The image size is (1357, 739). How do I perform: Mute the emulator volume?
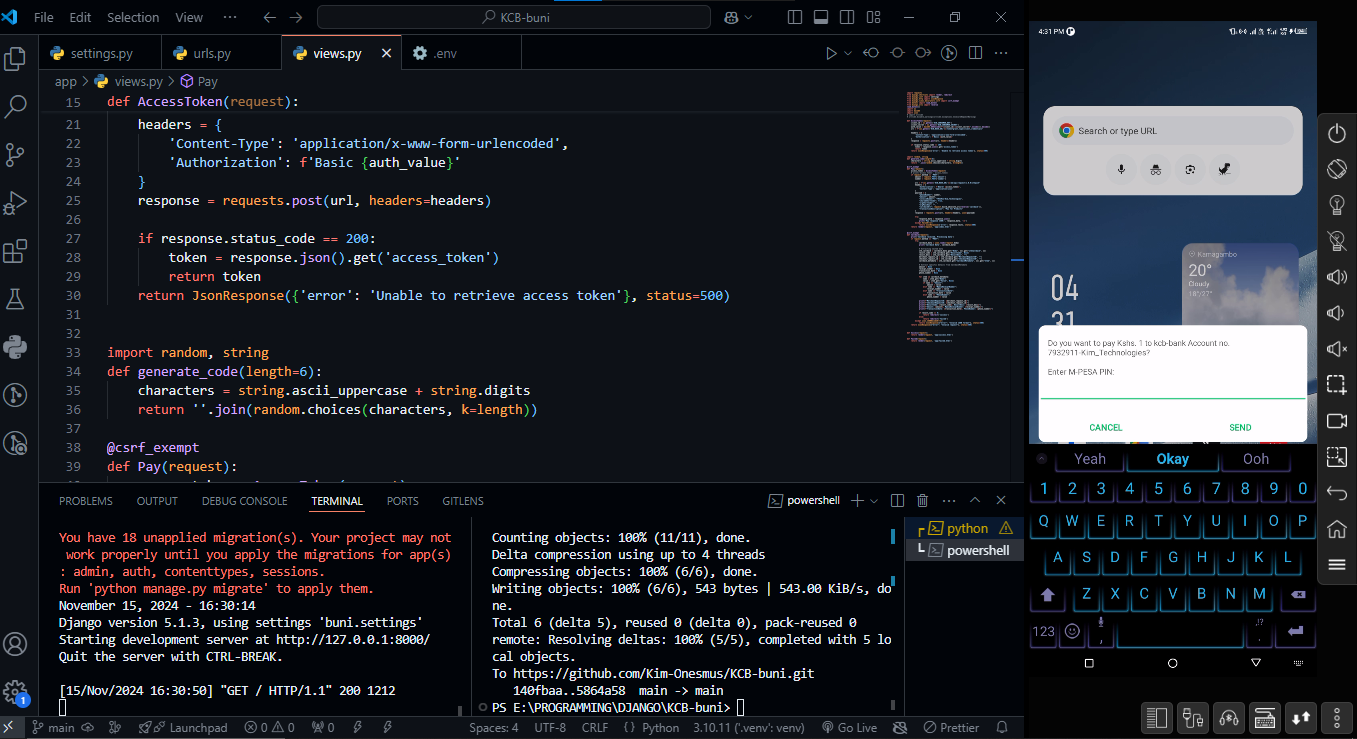point(1336,349)
